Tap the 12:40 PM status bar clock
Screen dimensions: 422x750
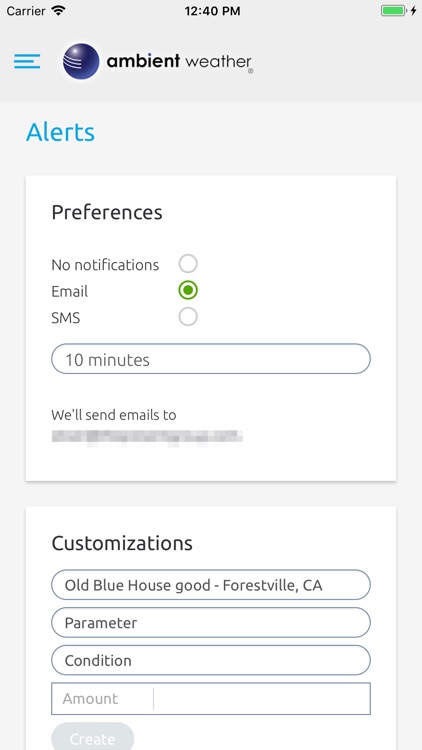(212, 11)
